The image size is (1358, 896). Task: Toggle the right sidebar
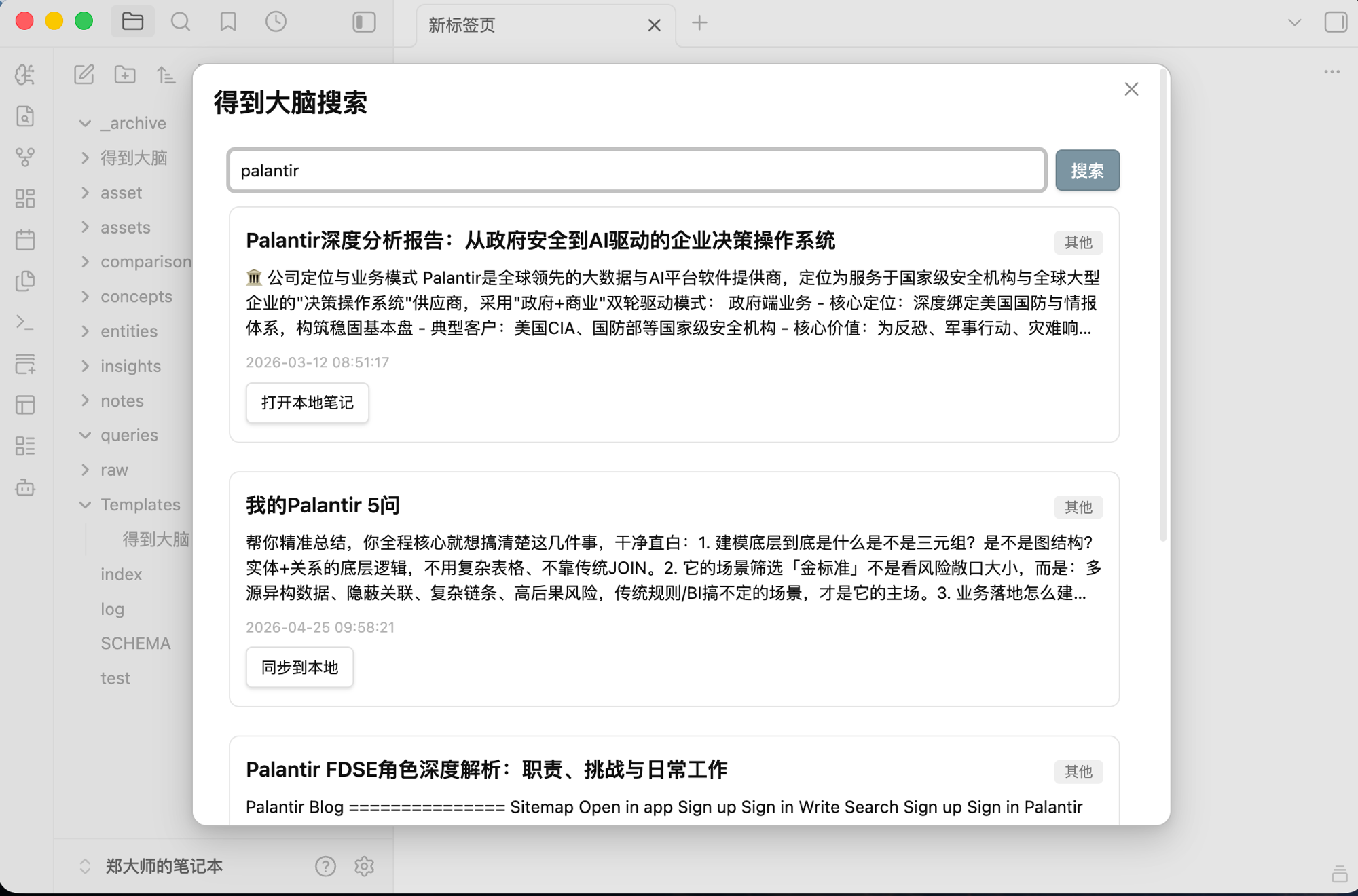pos(1336,22)
